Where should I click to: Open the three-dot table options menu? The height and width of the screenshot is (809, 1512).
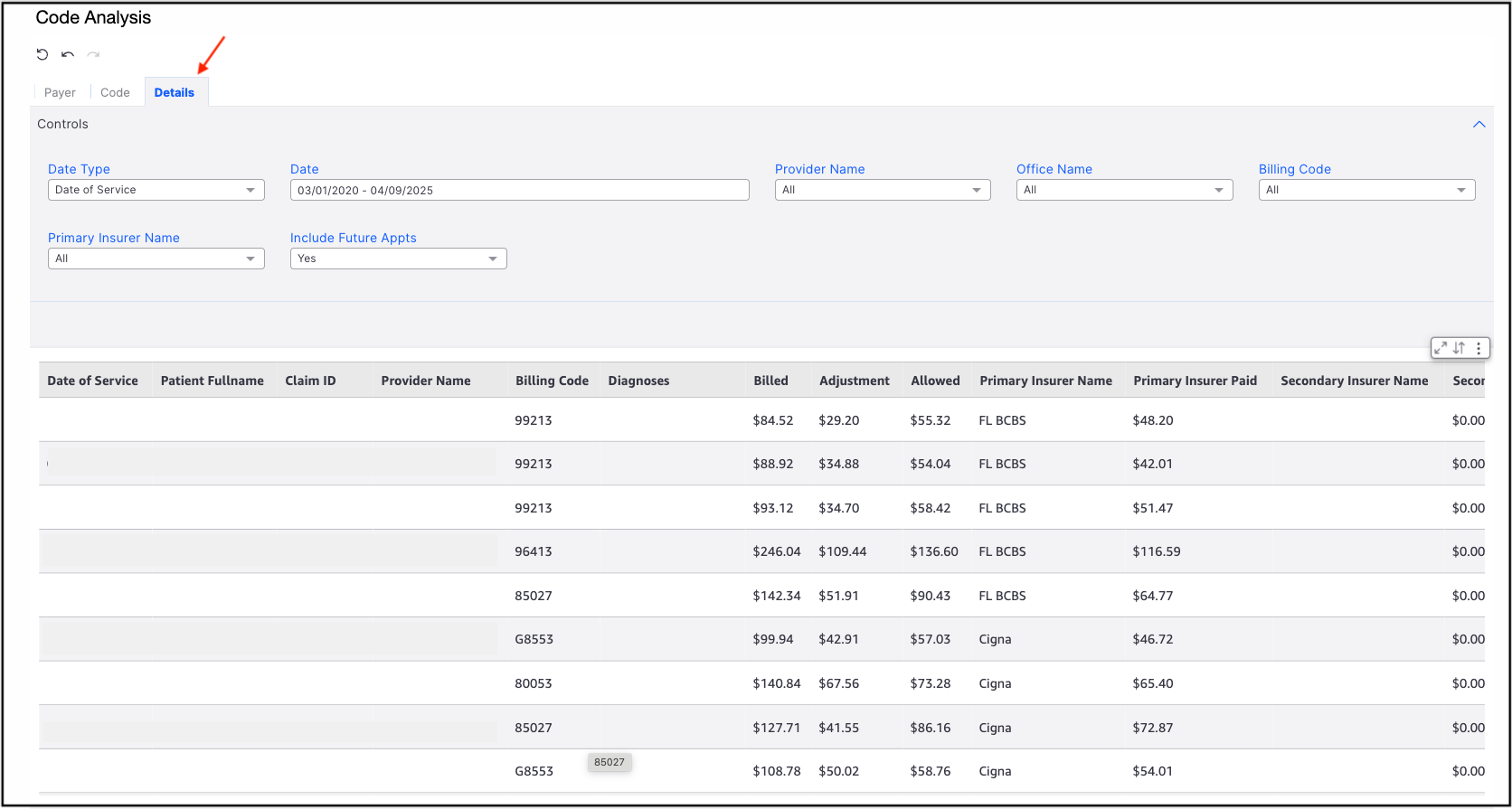(x=1479, y=348)
